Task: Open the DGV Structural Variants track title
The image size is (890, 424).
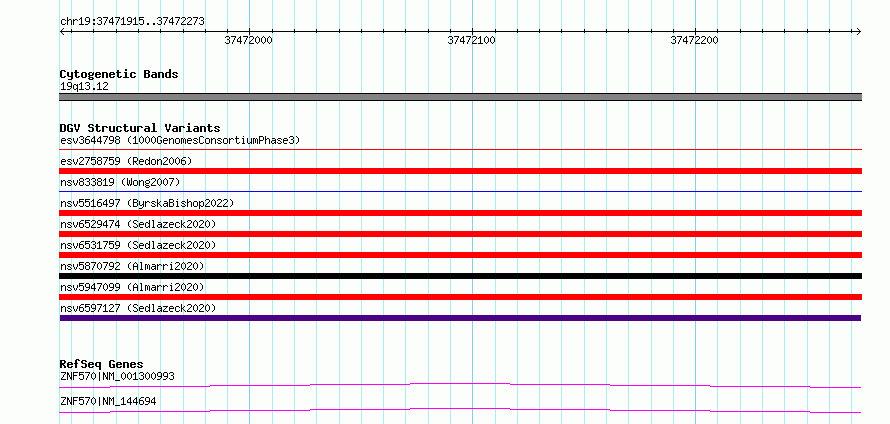Action: (140, 128)
